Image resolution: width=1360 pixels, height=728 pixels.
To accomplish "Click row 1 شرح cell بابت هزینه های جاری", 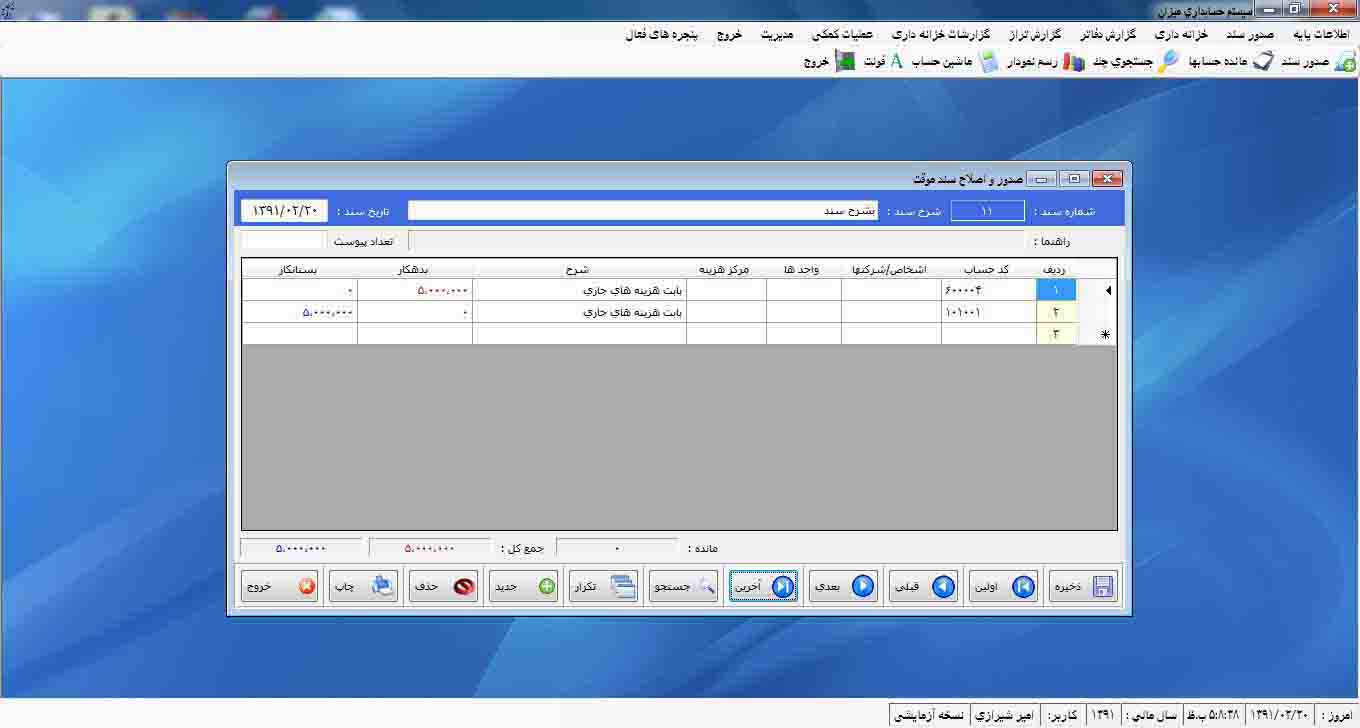I will (580, 290).
